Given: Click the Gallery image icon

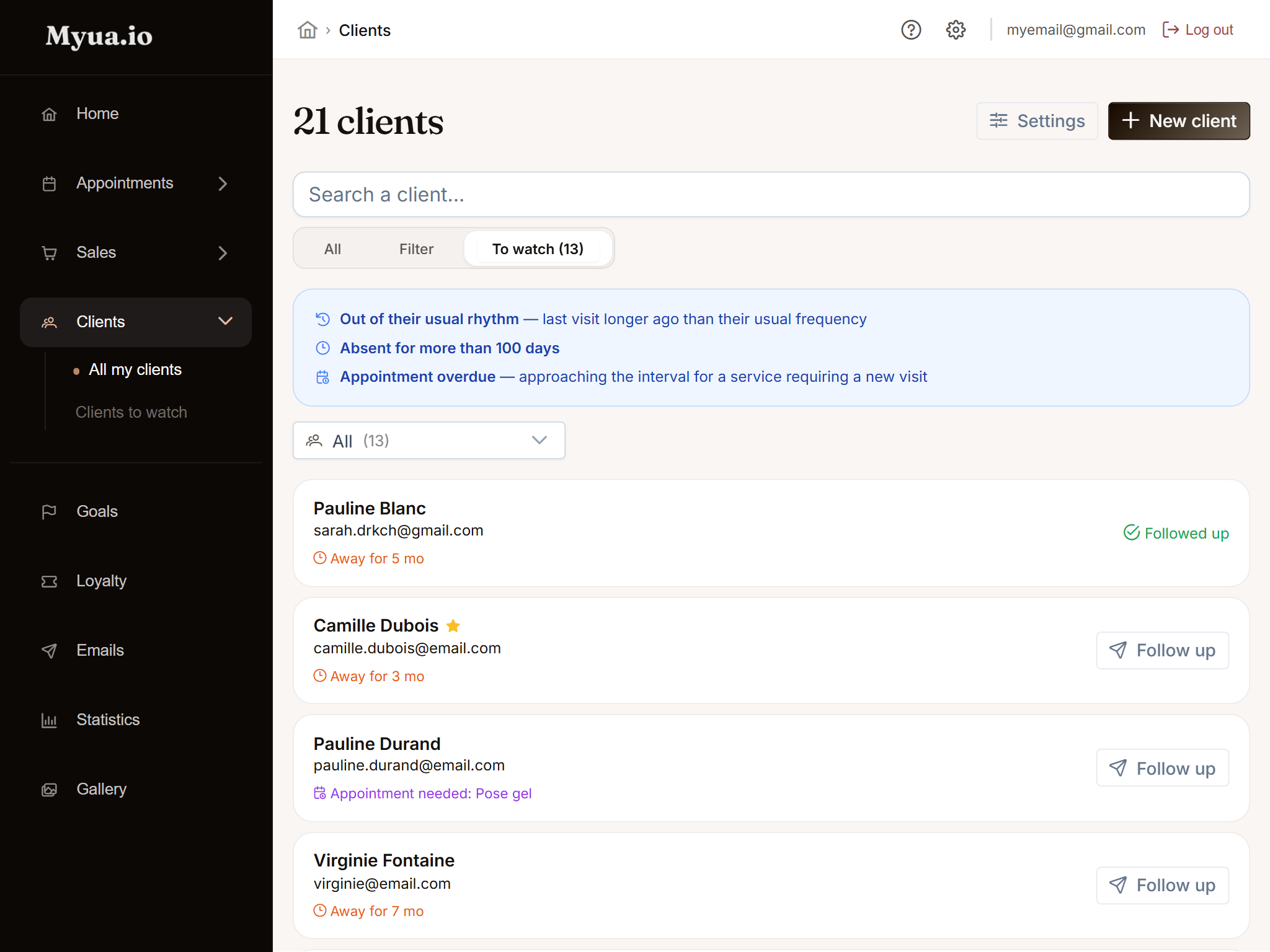Looking at the screenshot, I should pyautogui.click(x=49, y=790).
